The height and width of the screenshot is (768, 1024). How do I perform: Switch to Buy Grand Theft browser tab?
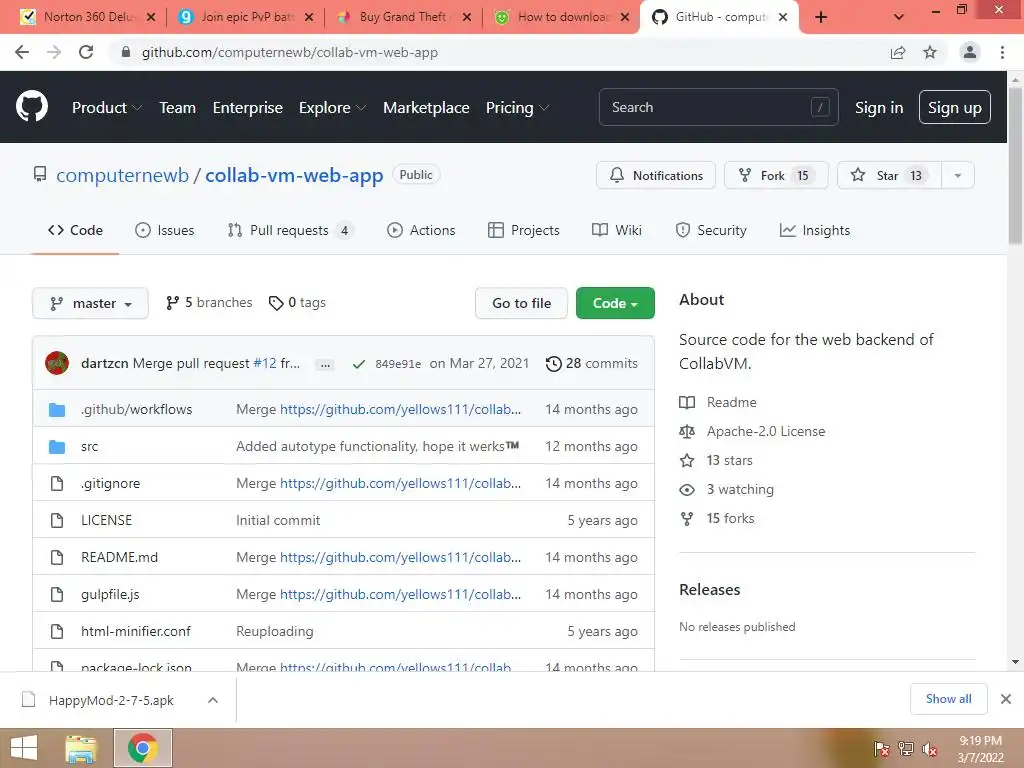click(403, 18)
